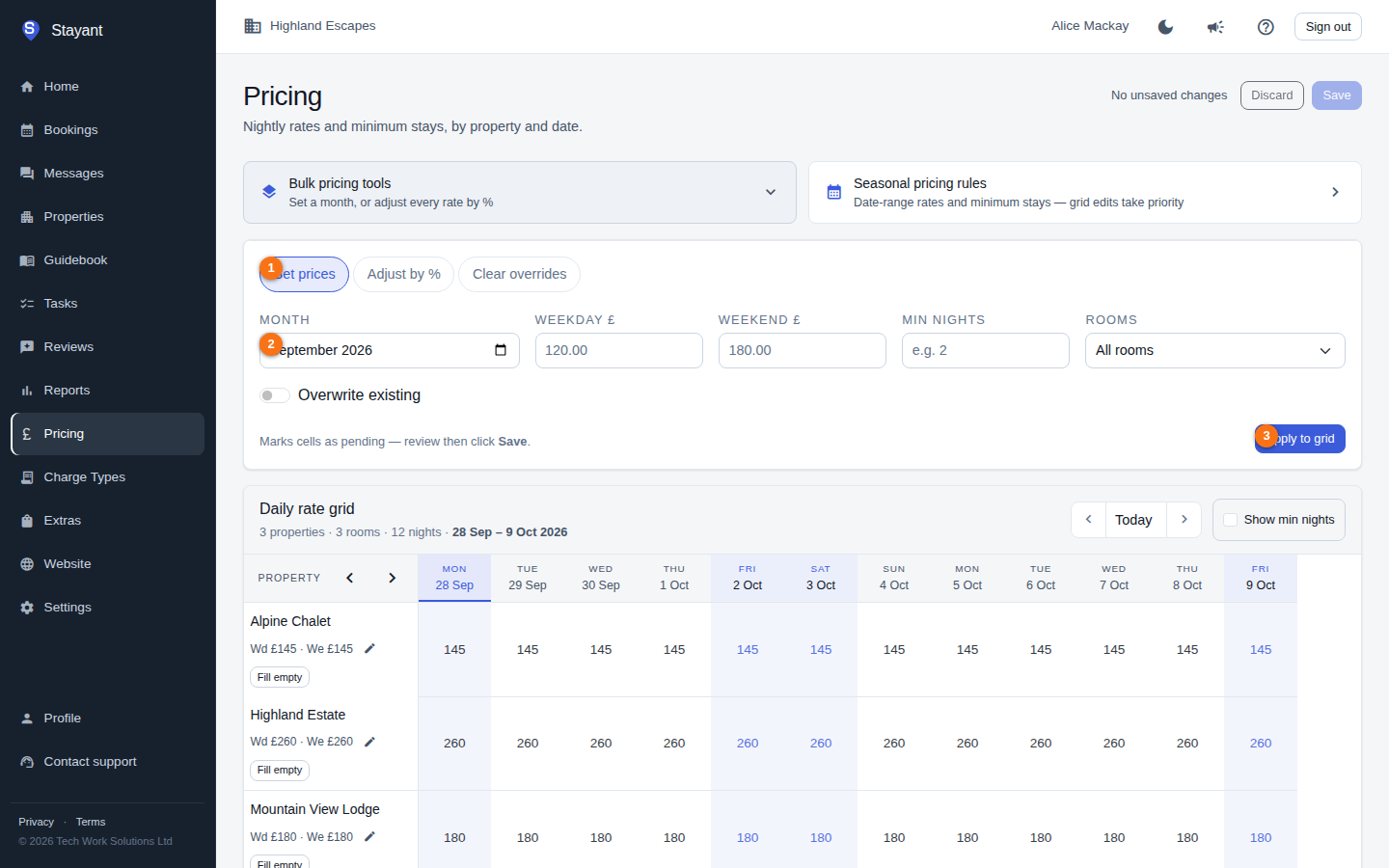Fill empty cells for Highland Estate
The image size is (1389, 868).
click(x=280, y=770)
